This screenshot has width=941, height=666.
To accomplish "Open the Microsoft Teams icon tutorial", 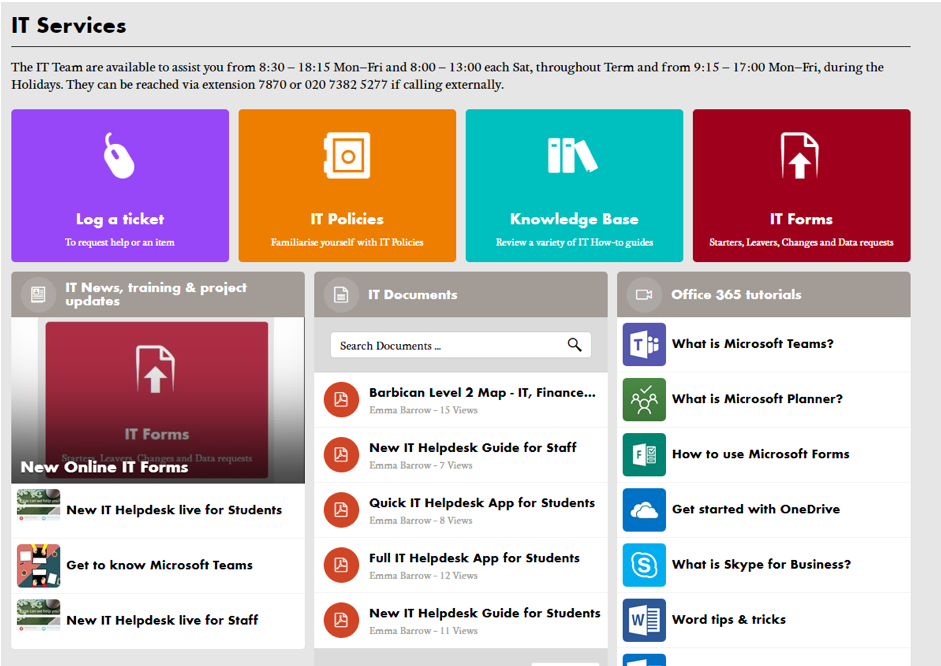I will pos(644,344).
